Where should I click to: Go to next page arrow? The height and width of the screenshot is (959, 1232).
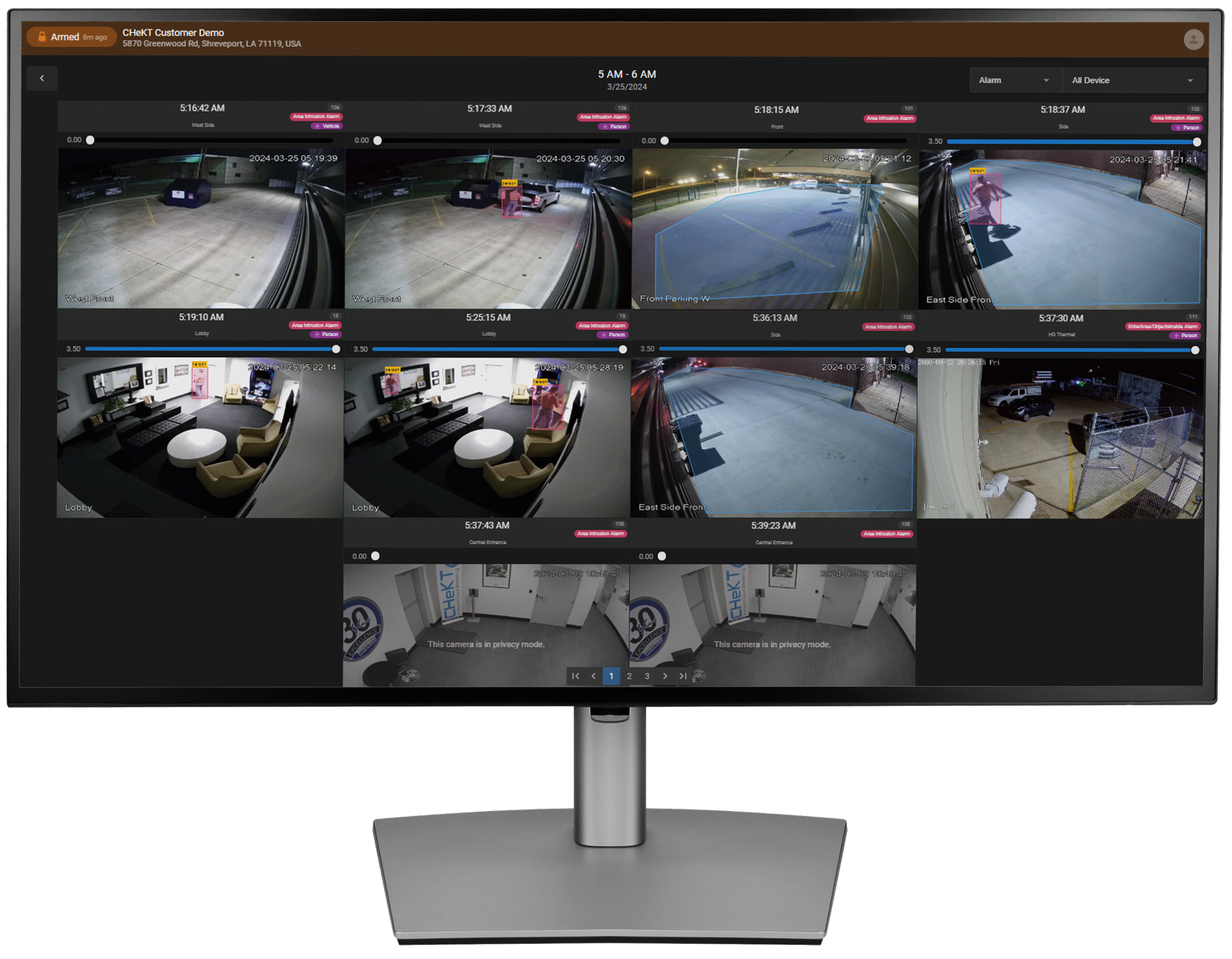(x=665, y=676)
